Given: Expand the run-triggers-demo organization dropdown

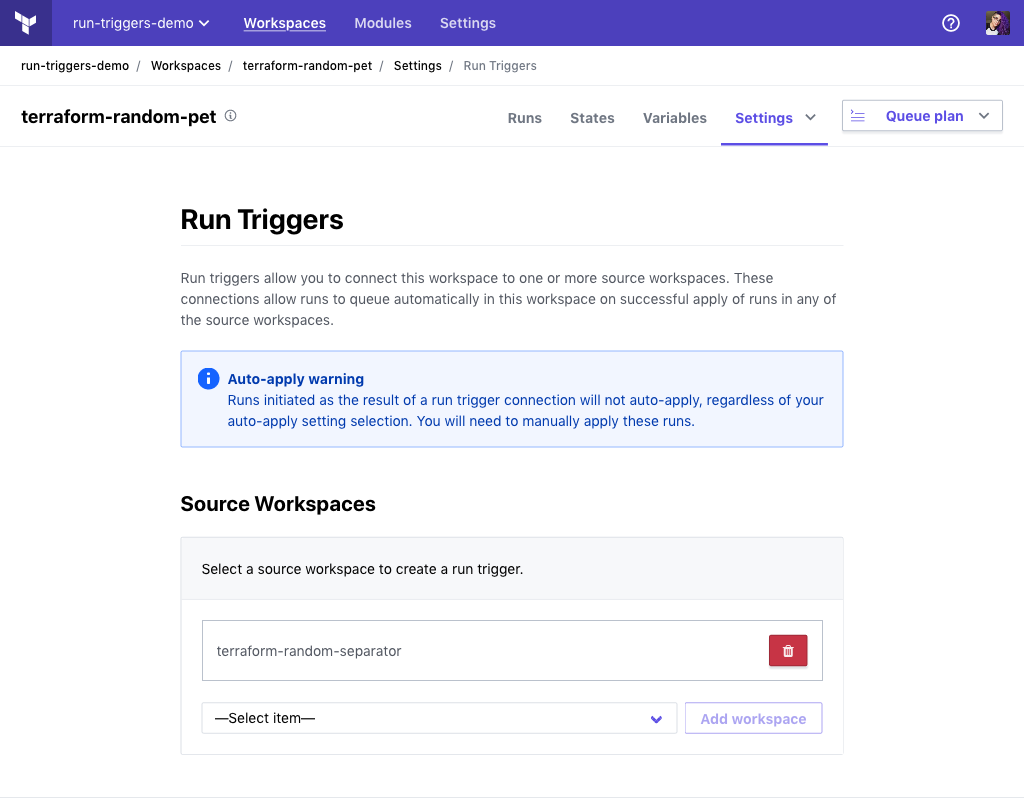Looking at the screenshot, I should tap(141, 23).
